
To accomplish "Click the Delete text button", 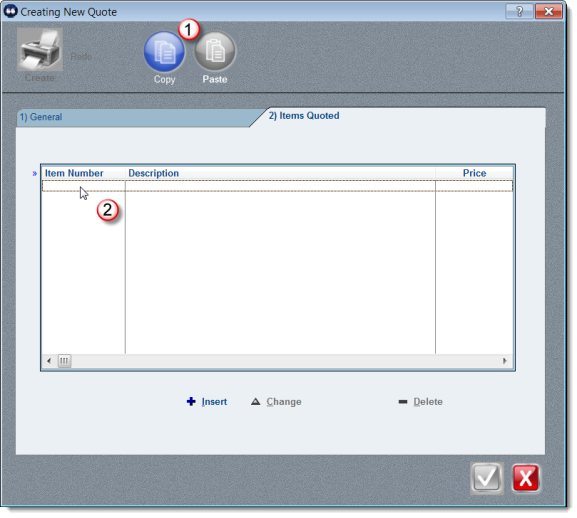I will [x=428, y=402].
